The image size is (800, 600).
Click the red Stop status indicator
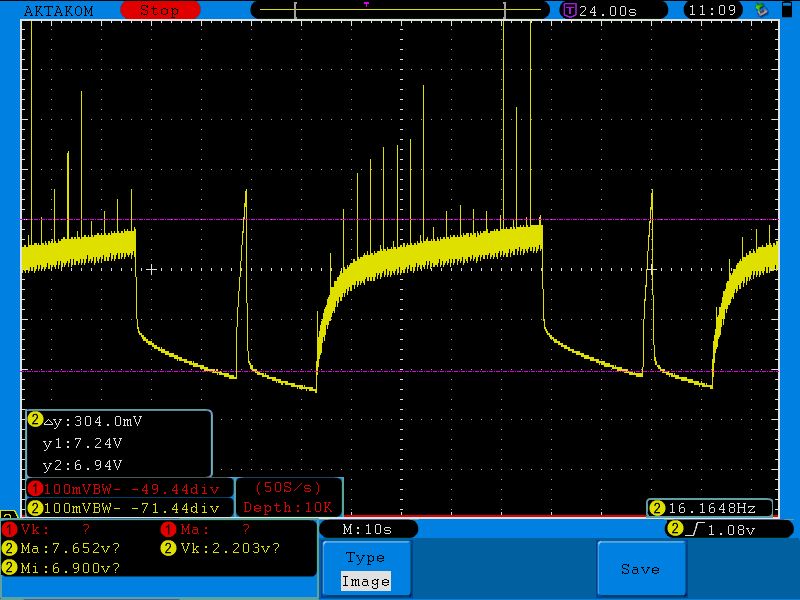158,10
